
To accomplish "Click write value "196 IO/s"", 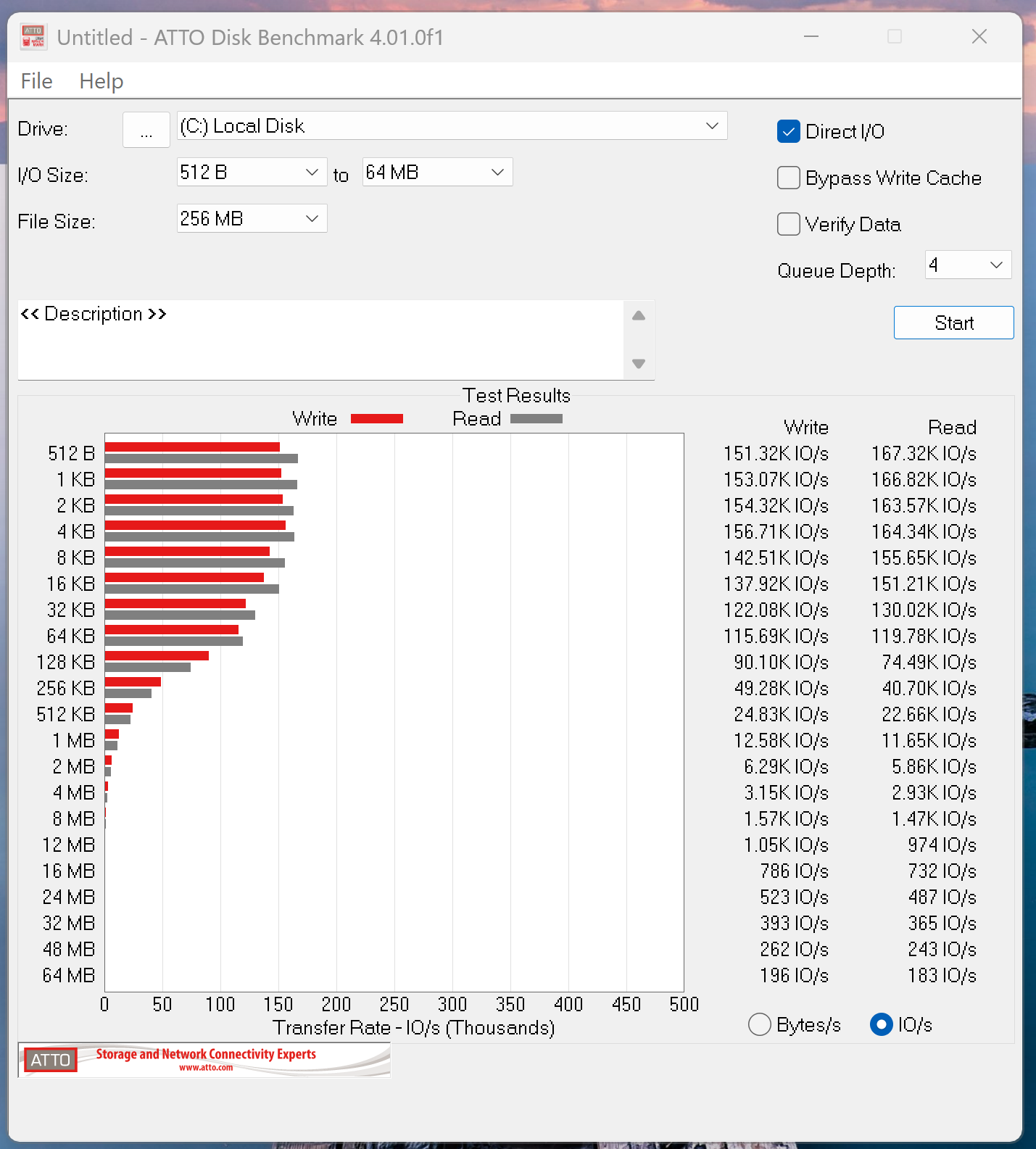I will pos(794,976).
